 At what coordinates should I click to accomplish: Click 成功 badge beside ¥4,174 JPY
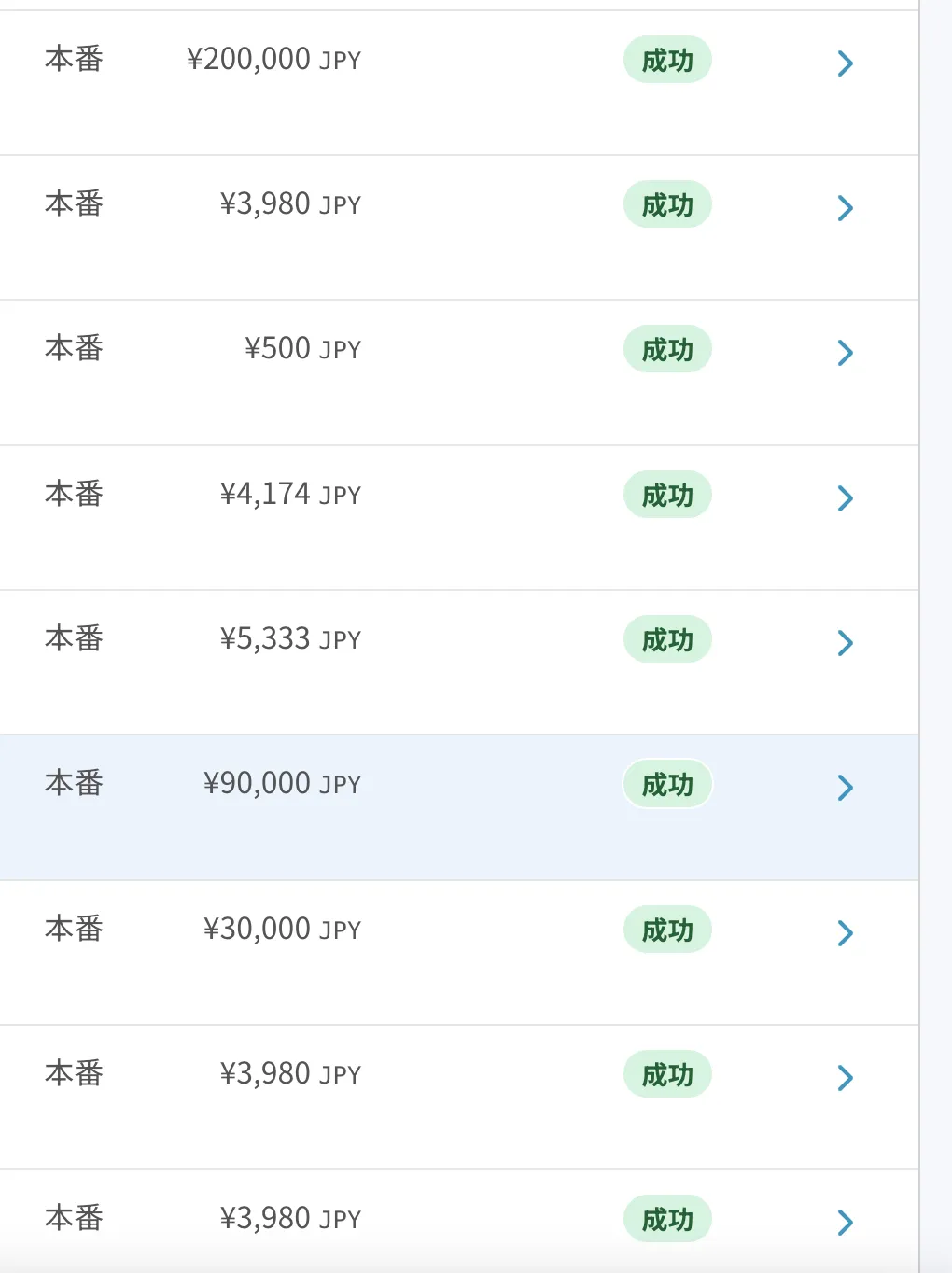click(x=667, y=496)
